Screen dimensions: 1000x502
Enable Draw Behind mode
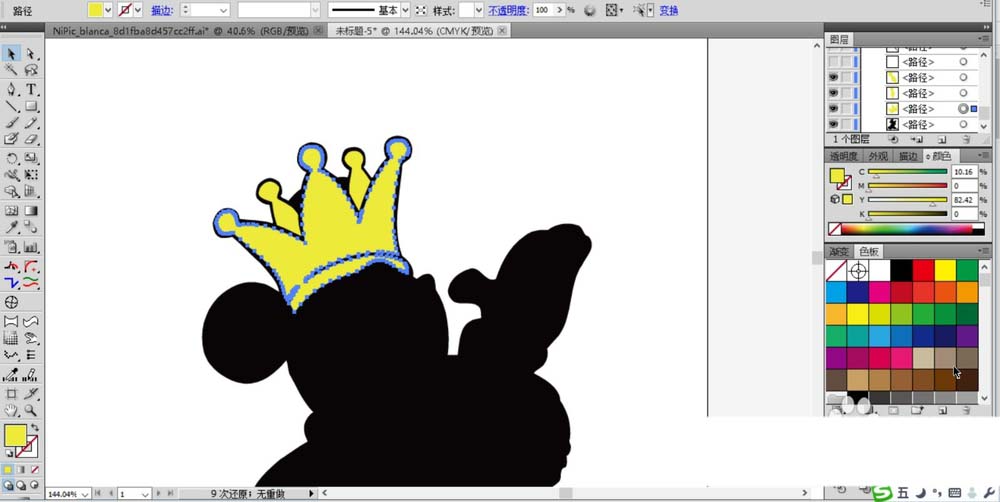coord(21,485)
